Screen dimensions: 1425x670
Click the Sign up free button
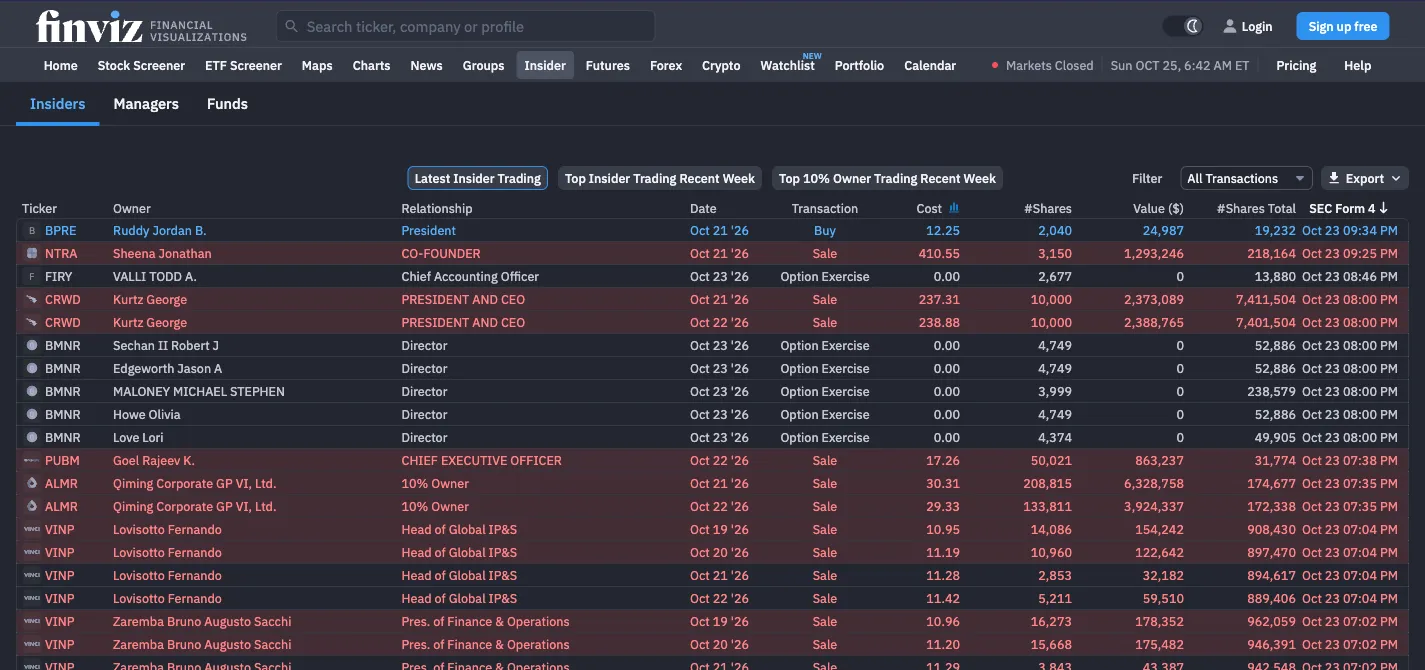1342,27
